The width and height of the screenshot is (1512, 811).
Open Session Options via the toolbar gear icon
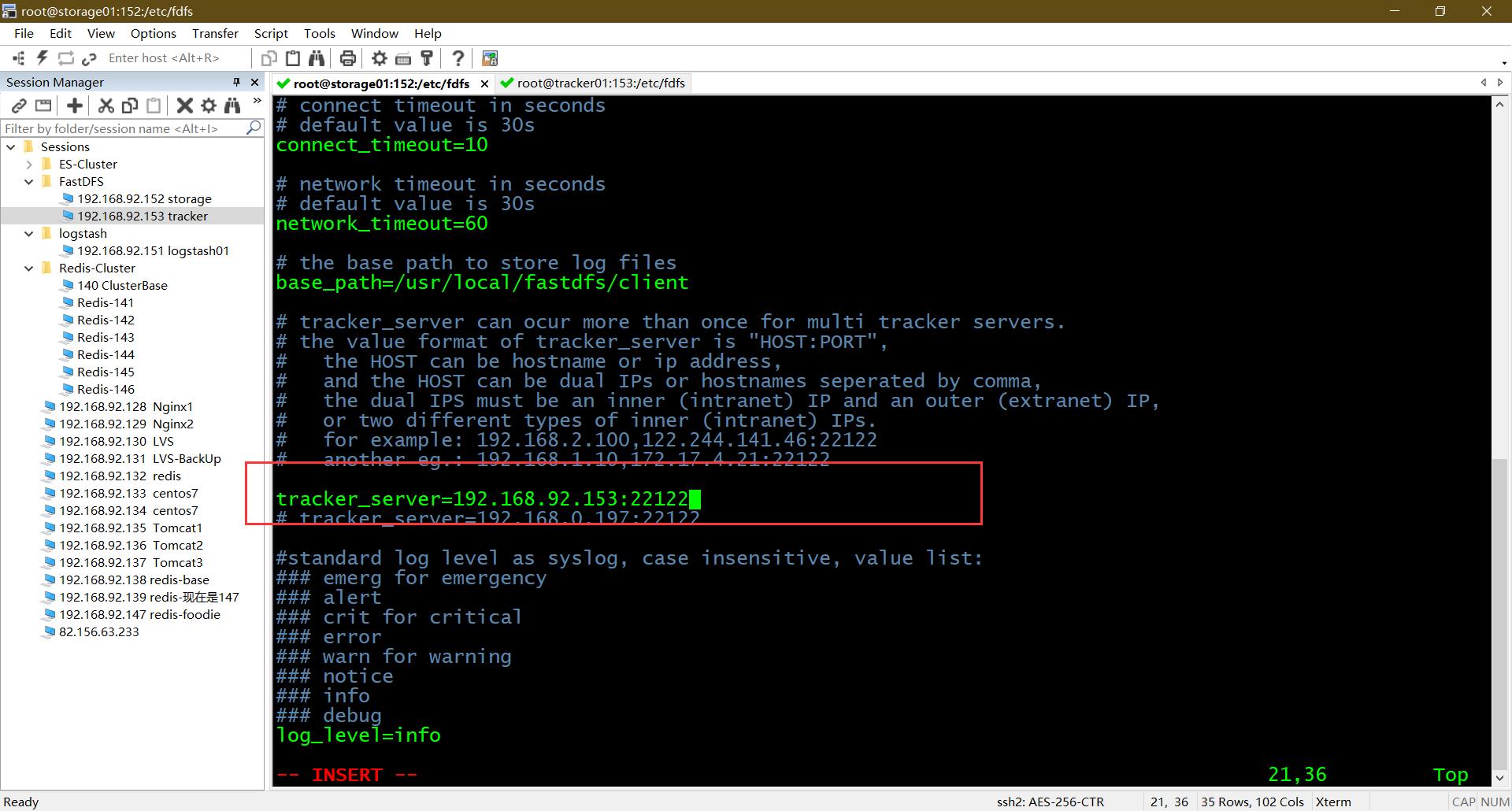(x=380, y=58)
